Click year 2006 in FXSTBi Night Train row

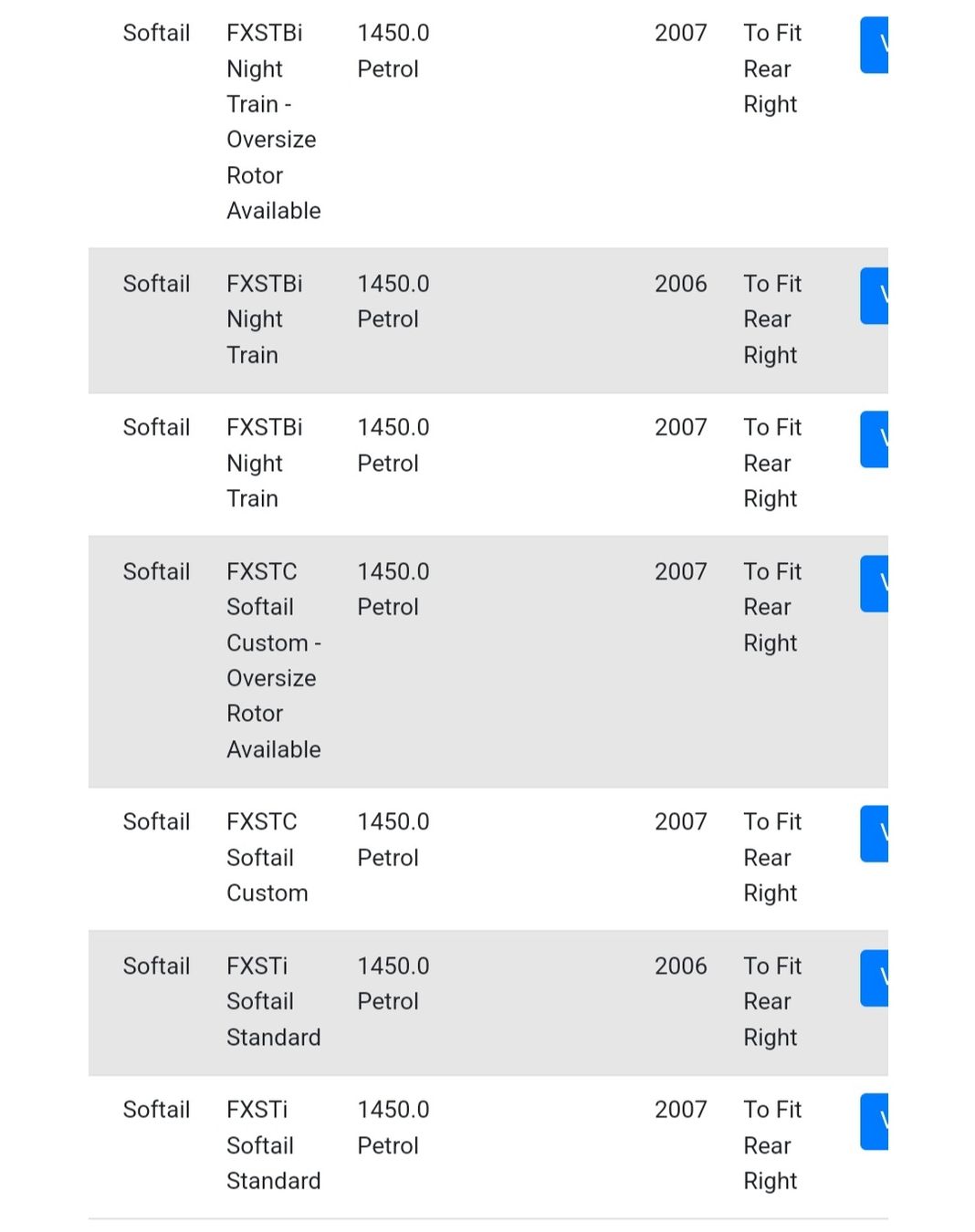click(680, 284)
